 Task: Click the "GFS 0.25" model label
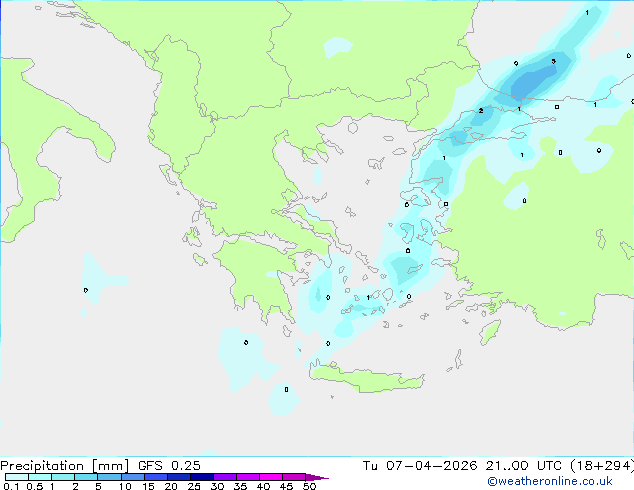pyautogui.click(x=169, y=466)
